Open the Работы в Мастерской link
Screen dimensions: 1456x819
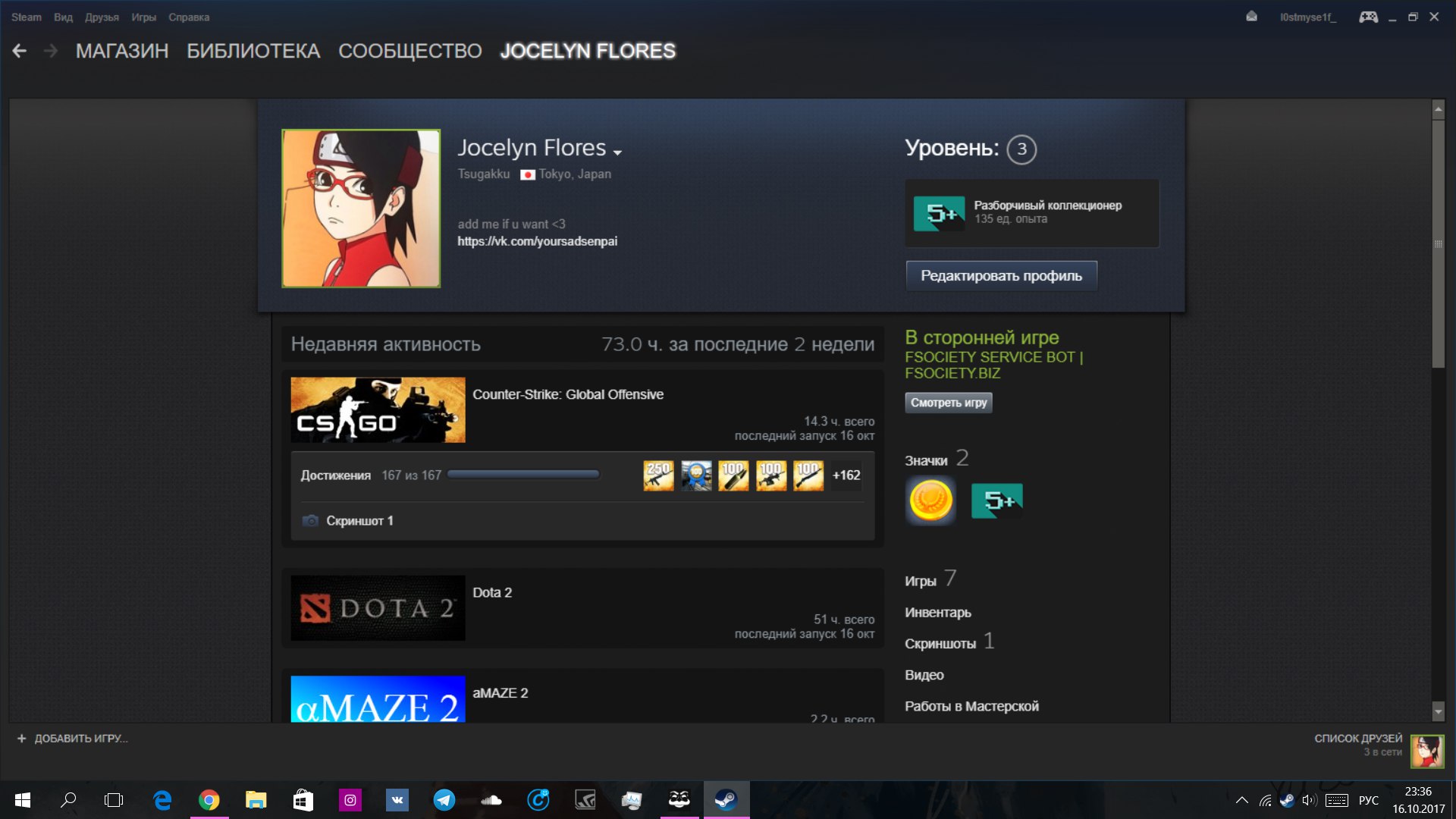972,706
